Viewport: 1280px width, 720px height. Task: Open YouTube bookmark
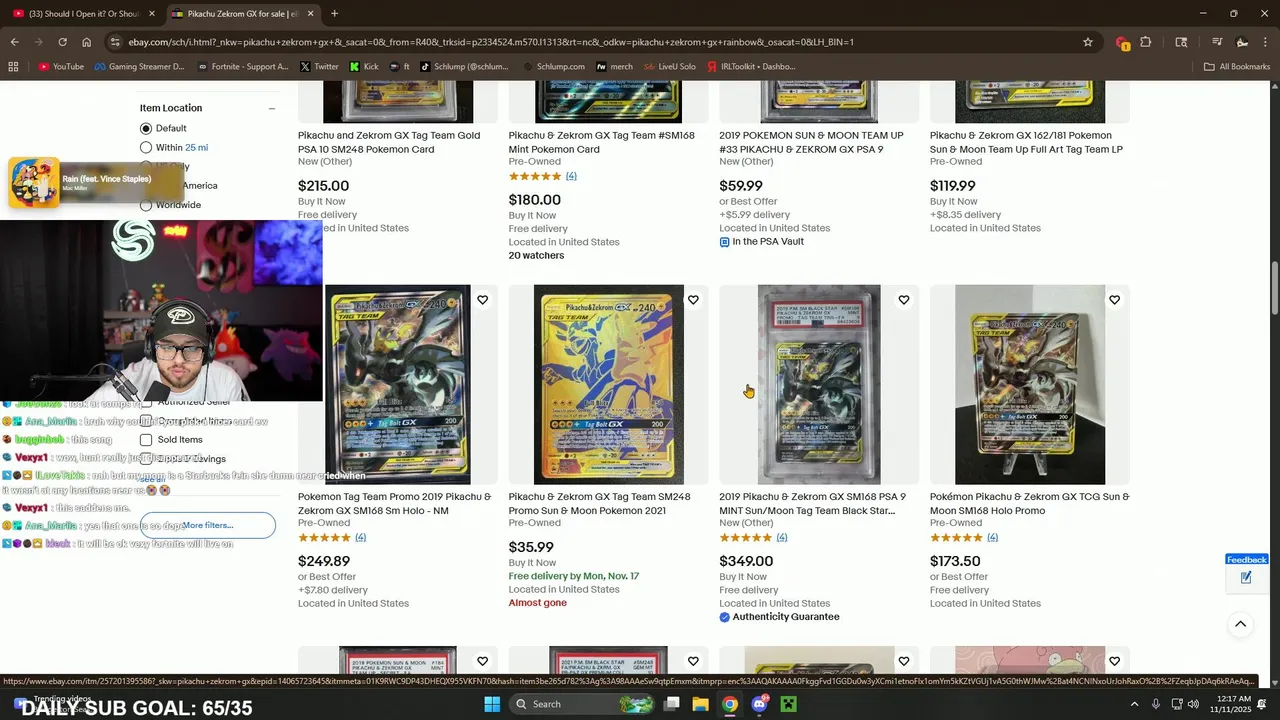click(61, 67)
